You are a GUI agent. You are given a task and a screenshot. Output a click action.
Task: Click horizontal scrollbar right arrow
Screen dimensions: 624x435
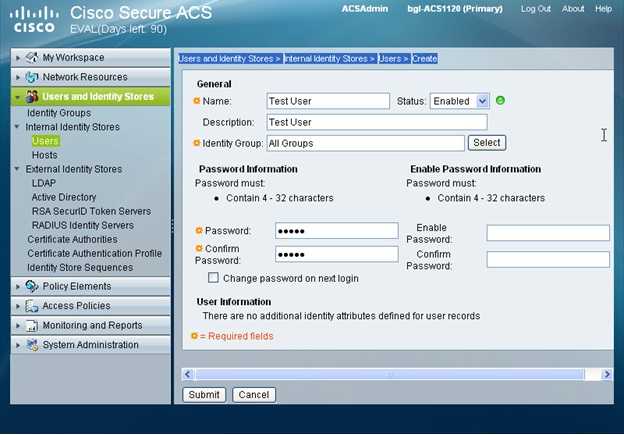[x=606, y=374]
